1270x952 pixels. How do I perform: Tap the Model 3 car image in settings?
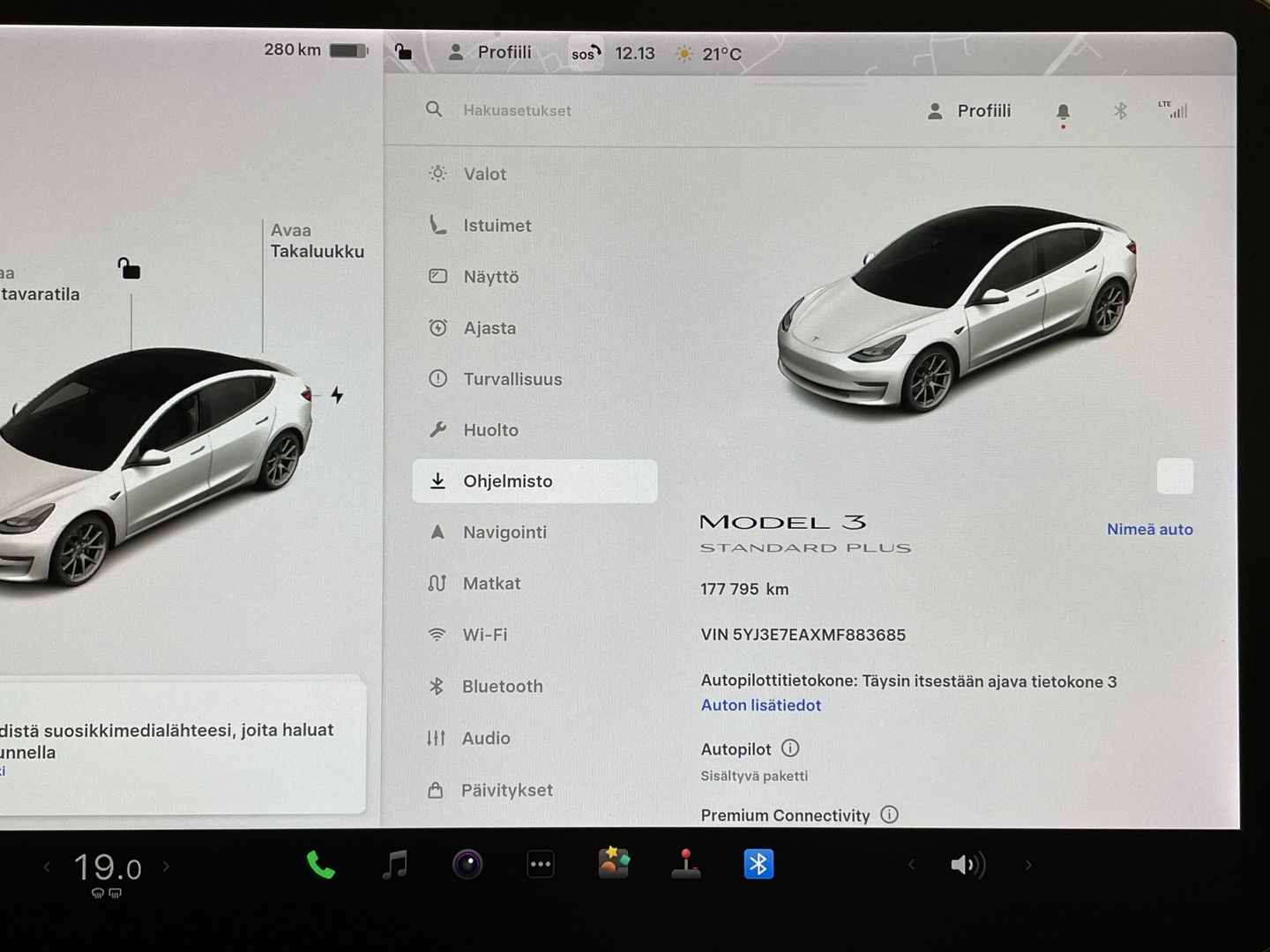coord(956,309)
